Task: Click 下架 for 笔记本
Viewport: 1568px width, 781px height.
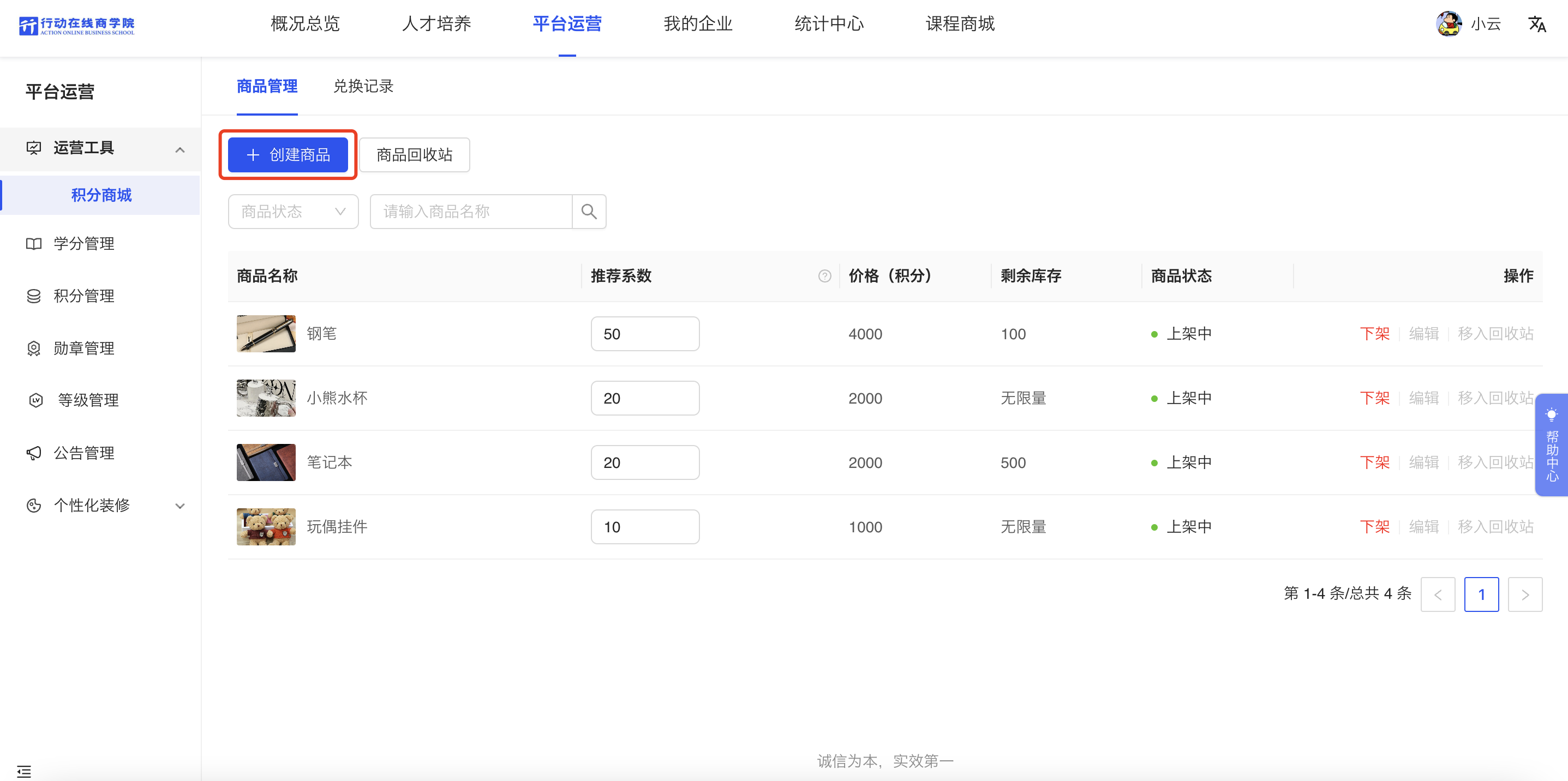Action: [1374, 463]
